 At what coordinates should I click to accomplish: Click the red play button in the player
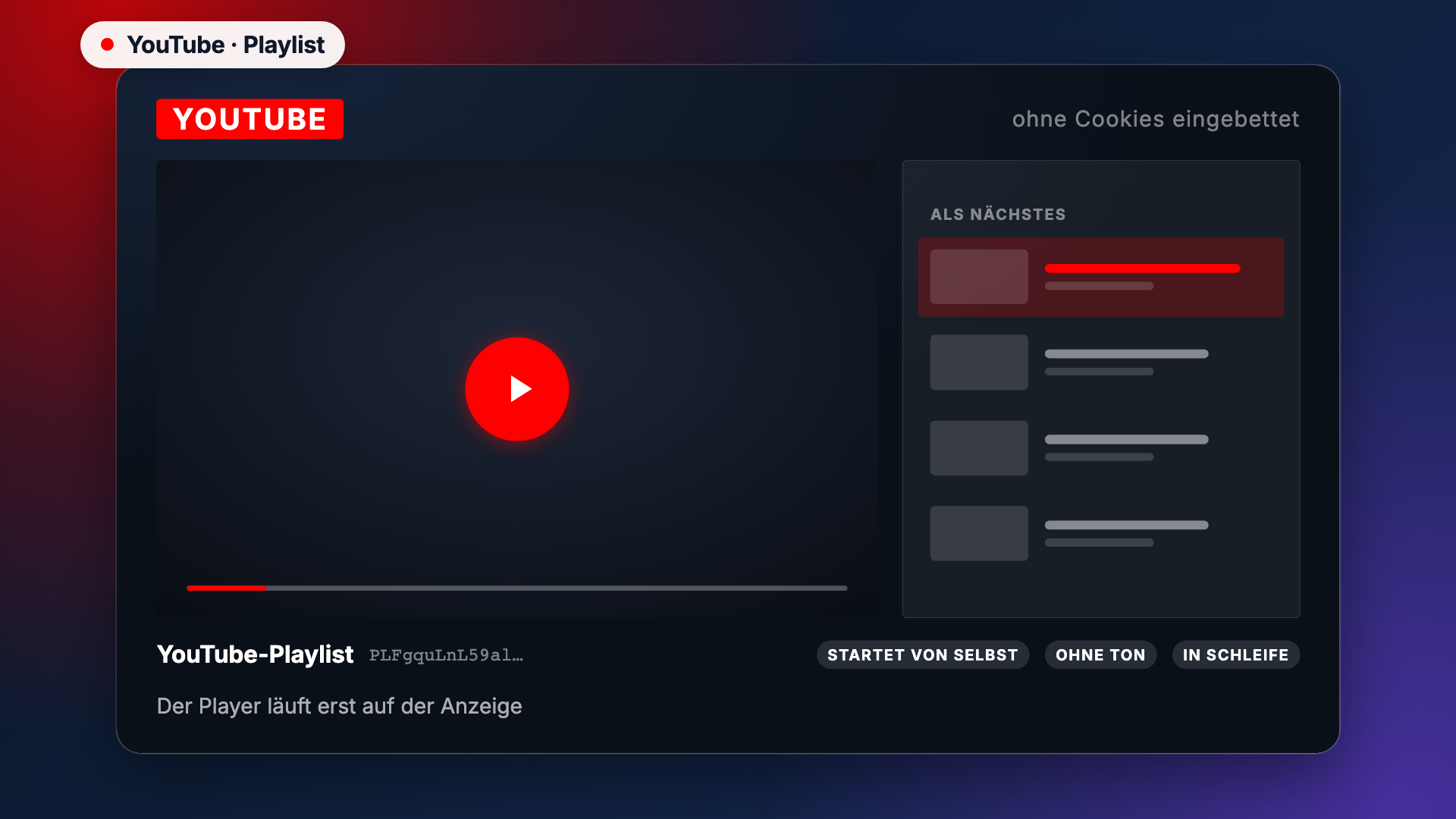[x=516, y=389]
